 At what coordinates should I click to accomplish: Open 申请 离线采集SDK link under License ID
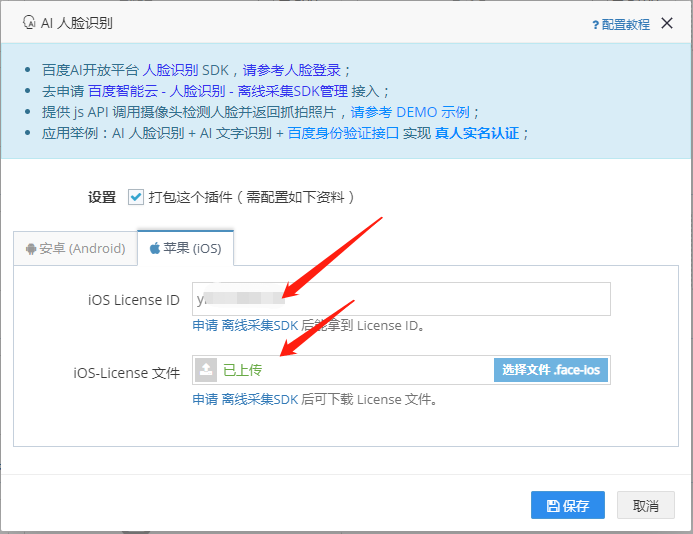click(x=245, y=326)
